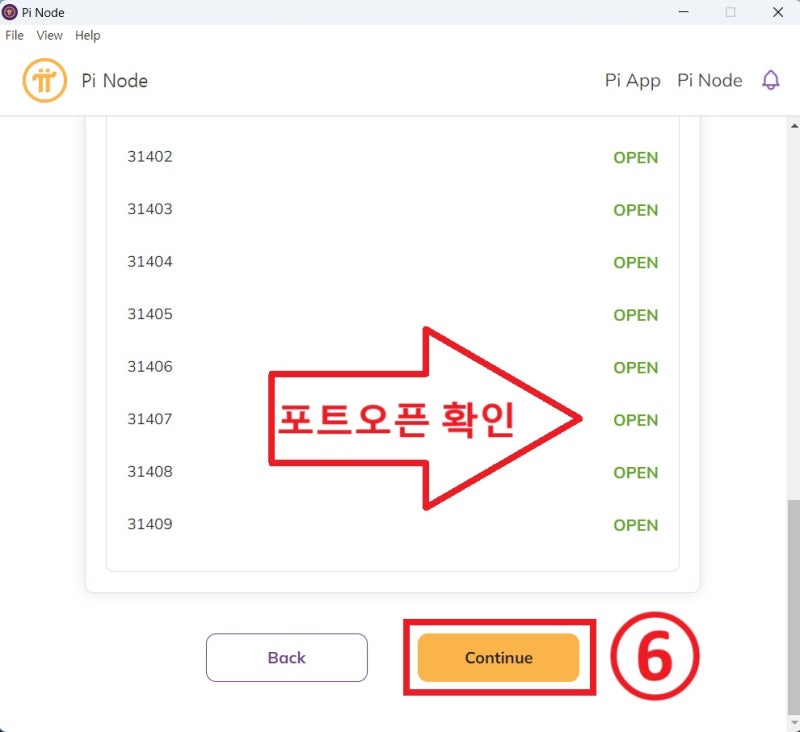The height and width of the screenshot is (732, 800).
Task: Select port 31408 row
Action: (148, 471)
